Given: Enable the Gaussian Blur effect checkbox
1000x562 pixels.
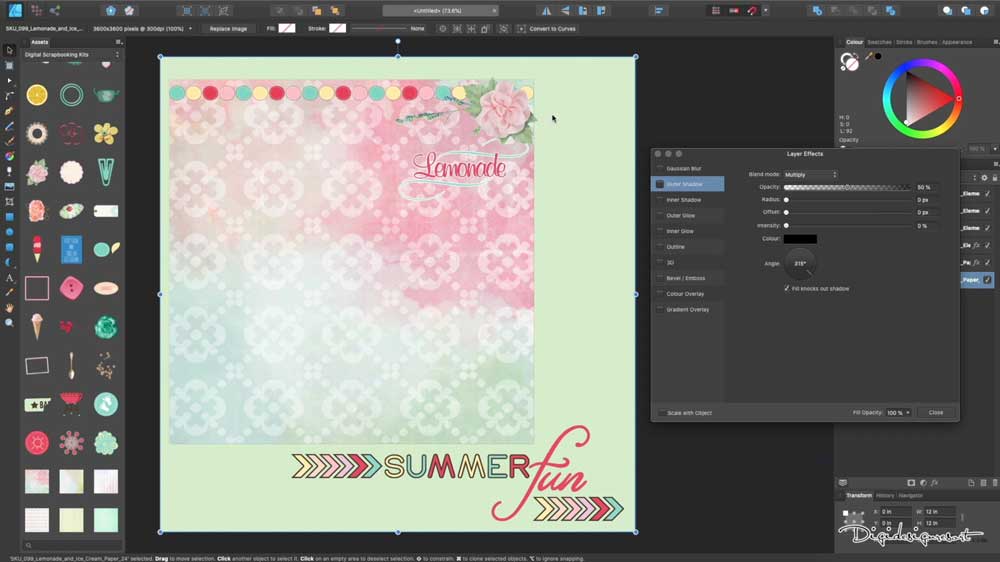Looking at the screenshot, I should pyautogui.click(x=660, y=168).
